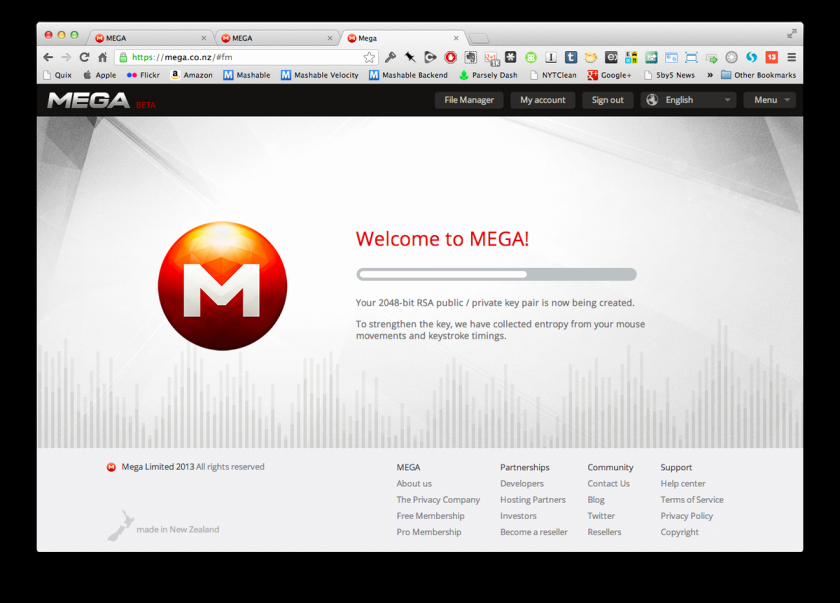This screenshot has width=840, height=603.
Task: Open the Developers footer link
Action: click(x=522, y=484)
